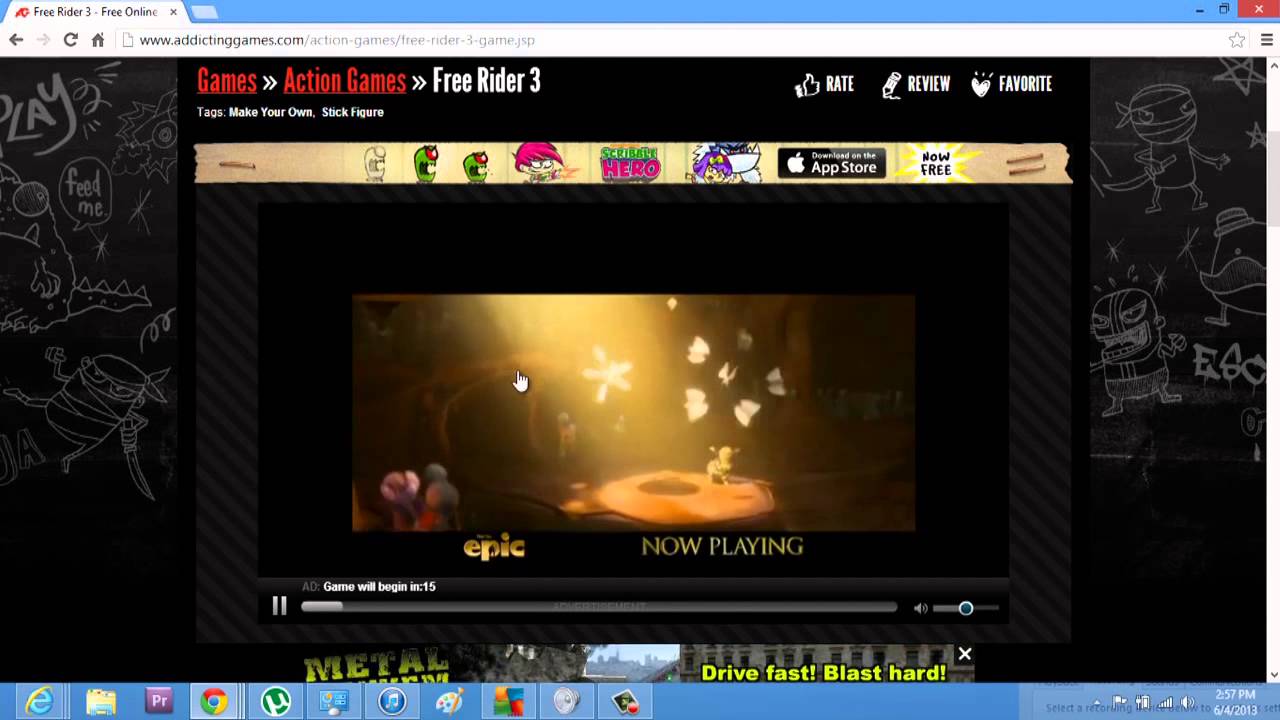The image size is (1280, 720).
Task: Switch to Chrome taskbar icon
Action: pos(213,702)
